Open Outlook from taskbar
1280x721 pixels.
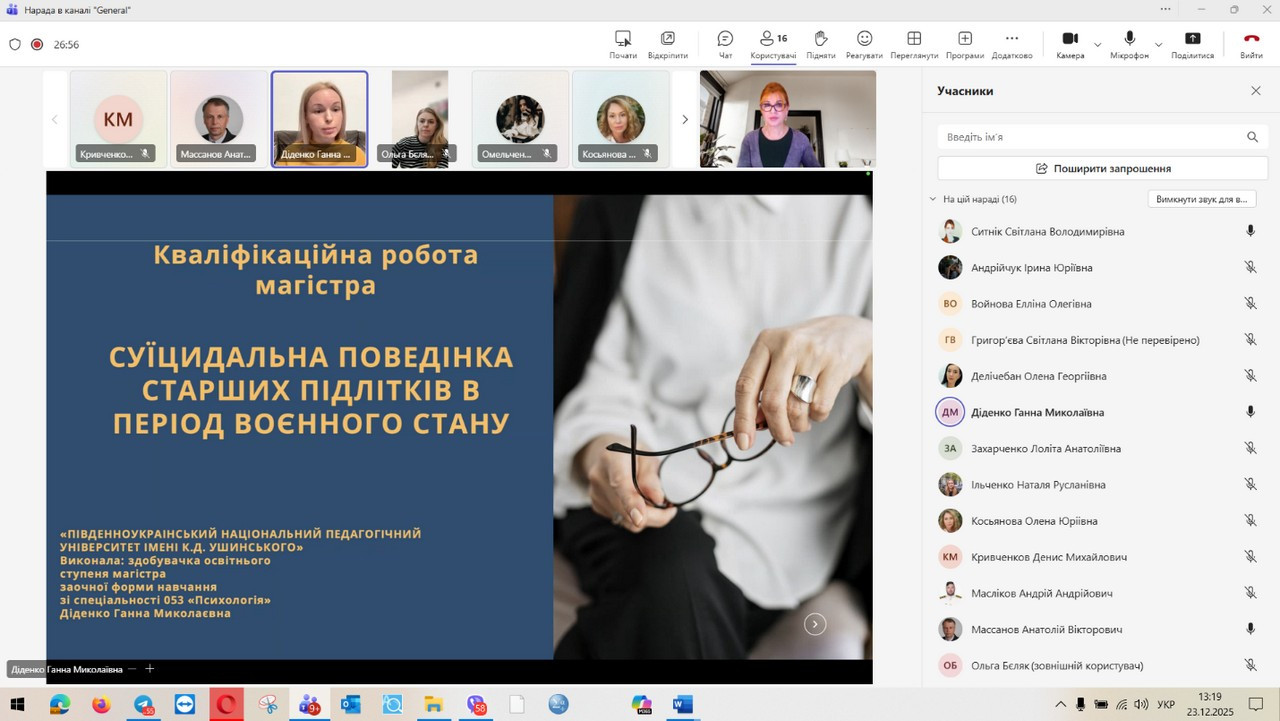350,705
